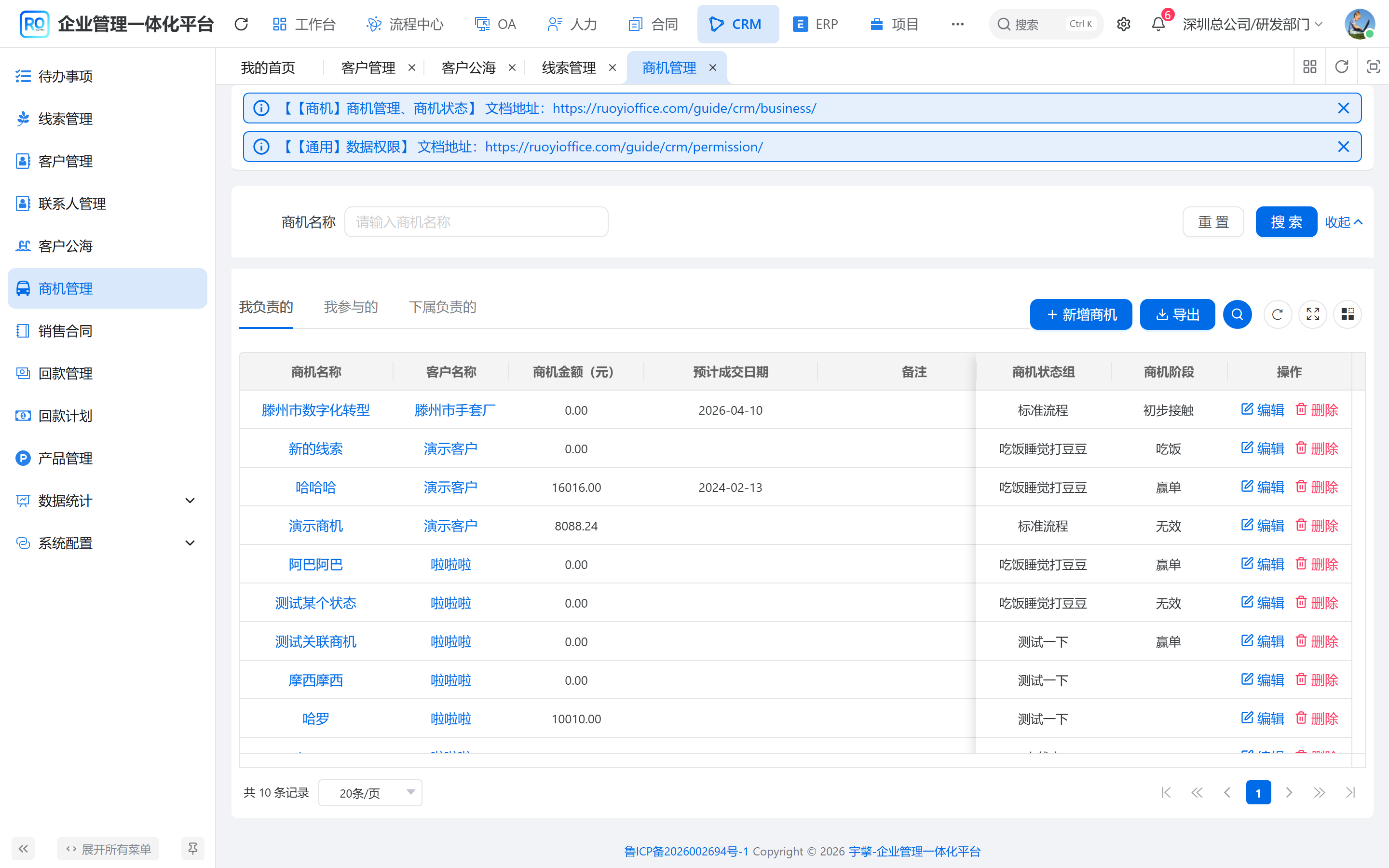
Task: Close the 客户公海 tab
Action: click(512, 68)
